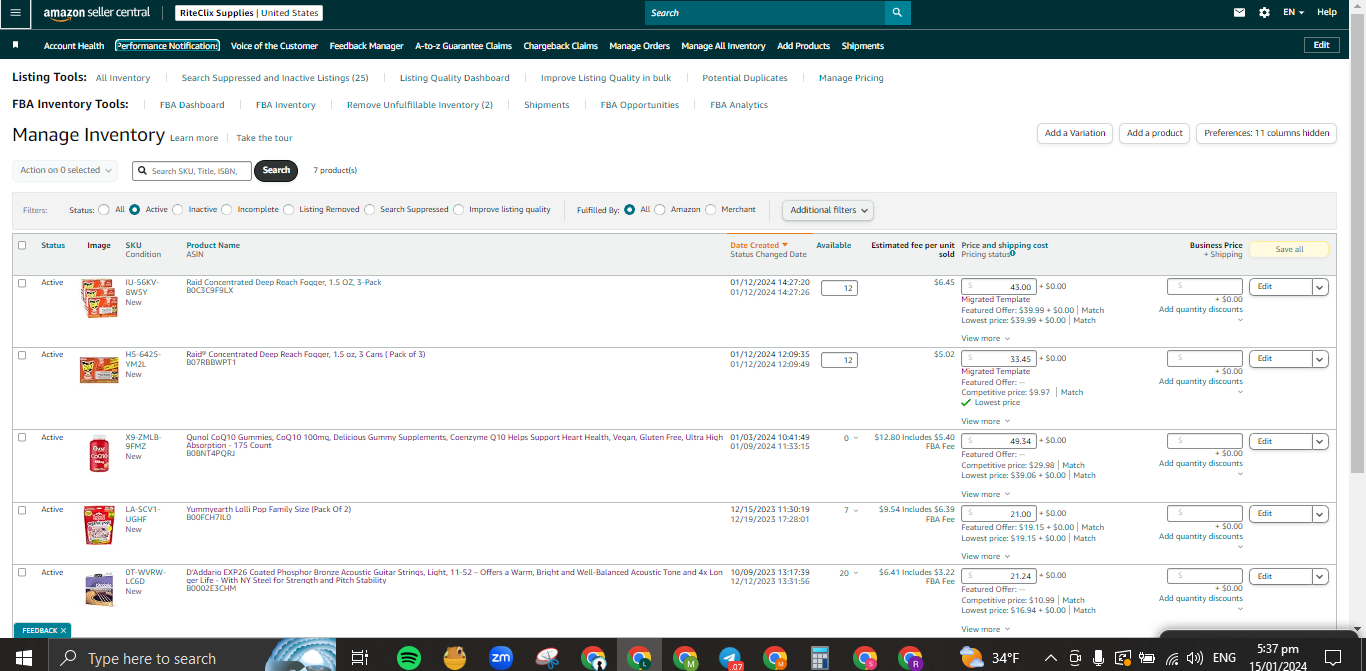Open Task View in the taskbar
The image size is (1366, 671).
360,658
